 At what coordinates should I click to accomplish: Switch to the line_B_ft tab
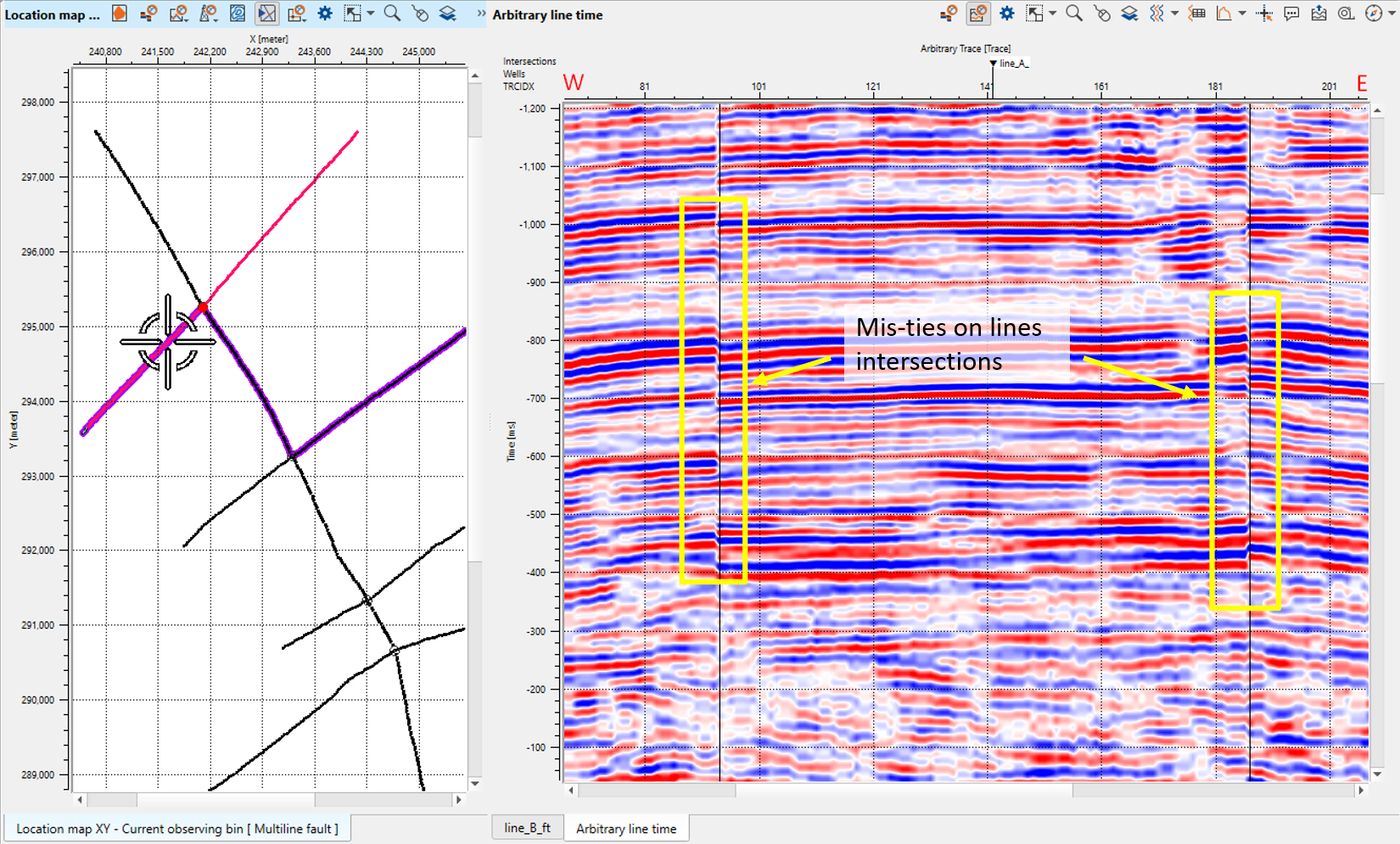527,828
